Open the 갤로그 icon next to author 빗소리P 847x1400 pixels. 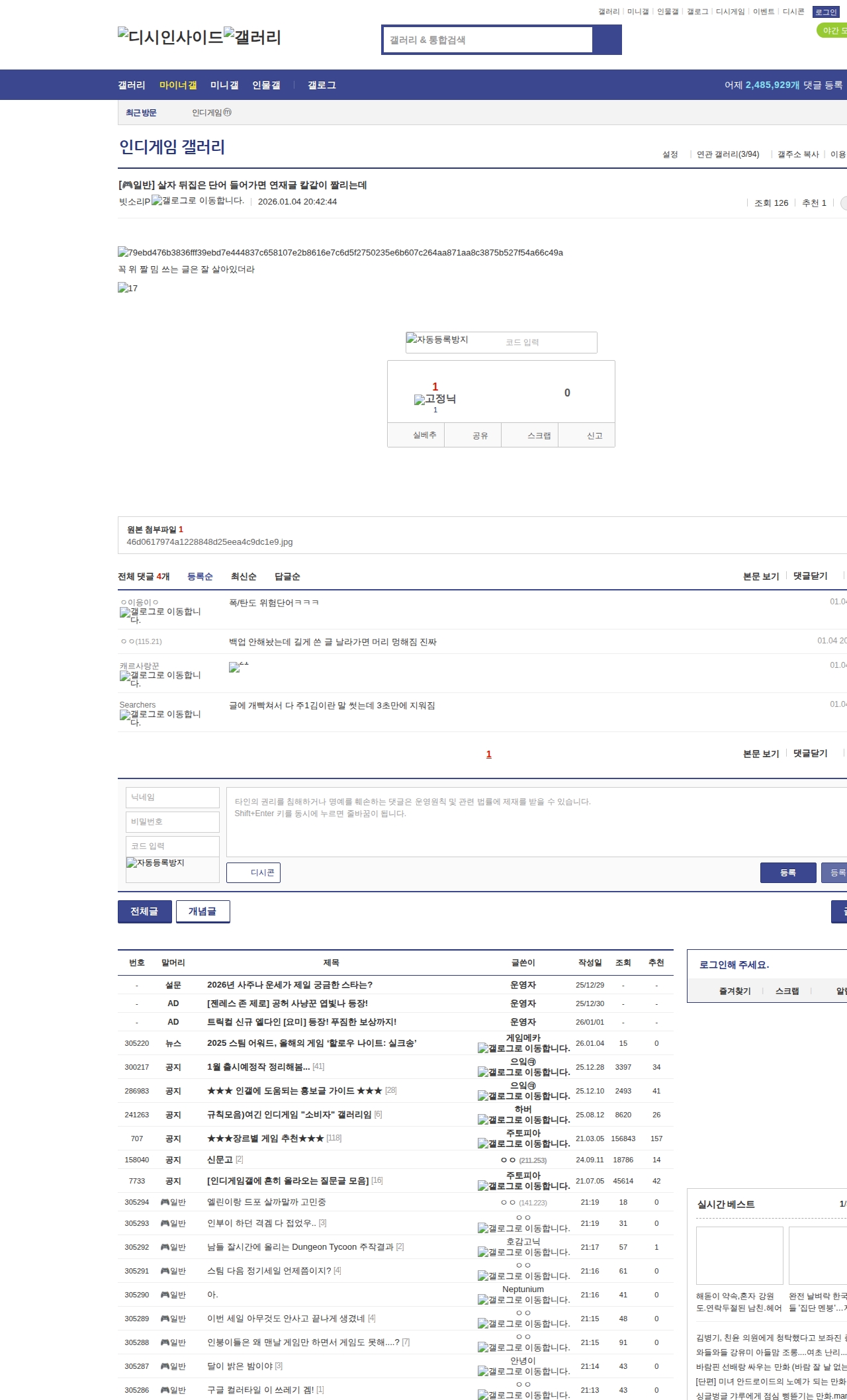(197, 201)
